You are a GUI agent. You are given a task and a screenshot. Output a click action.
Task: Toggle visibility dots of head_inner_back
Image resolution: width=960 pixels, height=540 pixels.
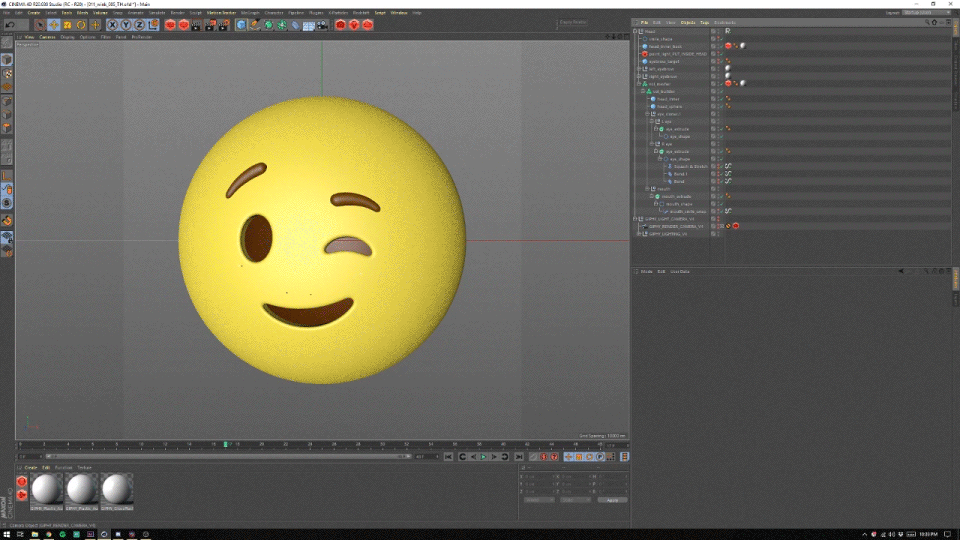click(719, 47)
